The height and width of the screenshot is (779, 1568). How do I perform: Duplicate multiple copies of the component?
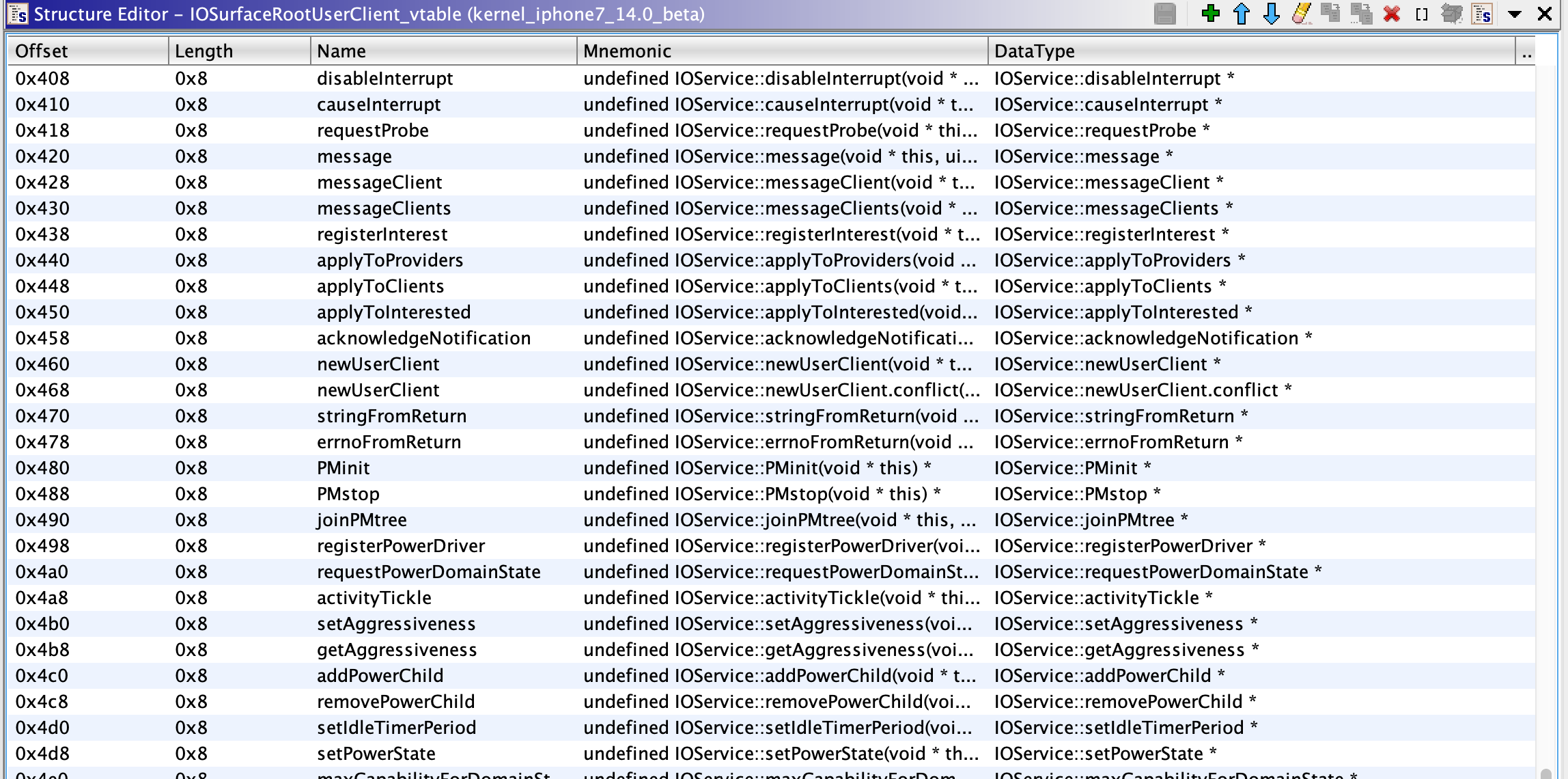[1362, 14]
